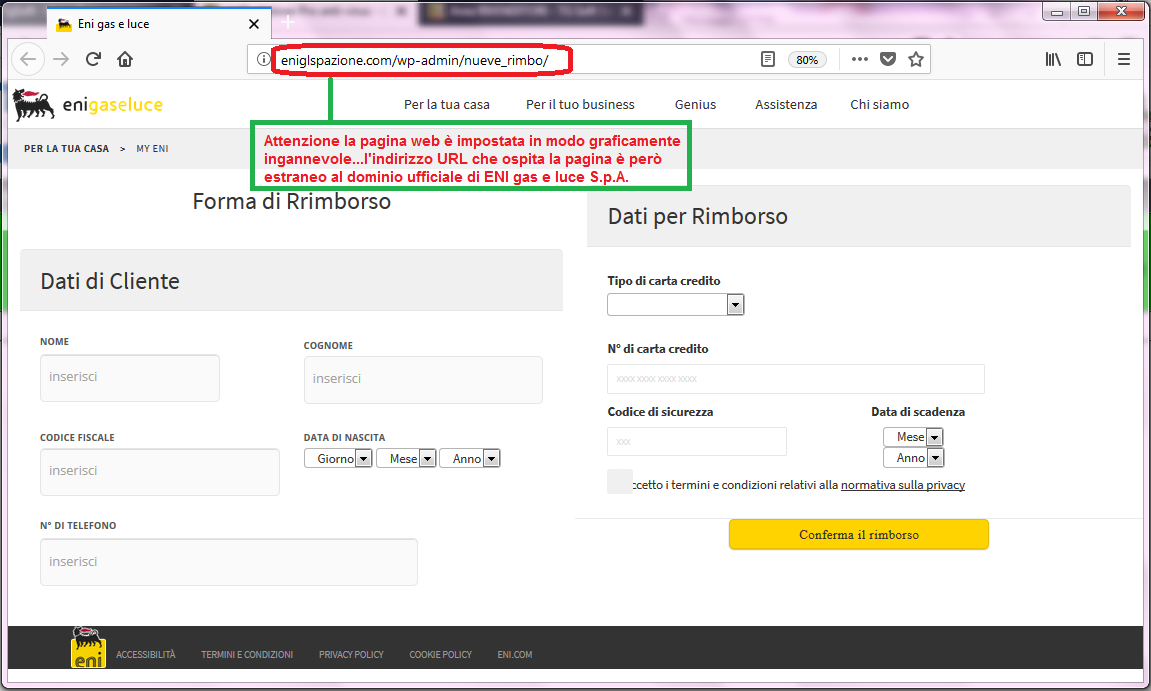Focus the N° di carta credito field
This screenshot has height=691, width=1151.
(796, 379)
